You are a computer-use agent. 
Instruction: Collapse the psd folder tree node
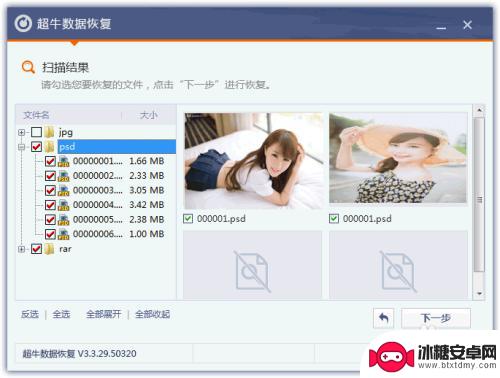[21, 147]
